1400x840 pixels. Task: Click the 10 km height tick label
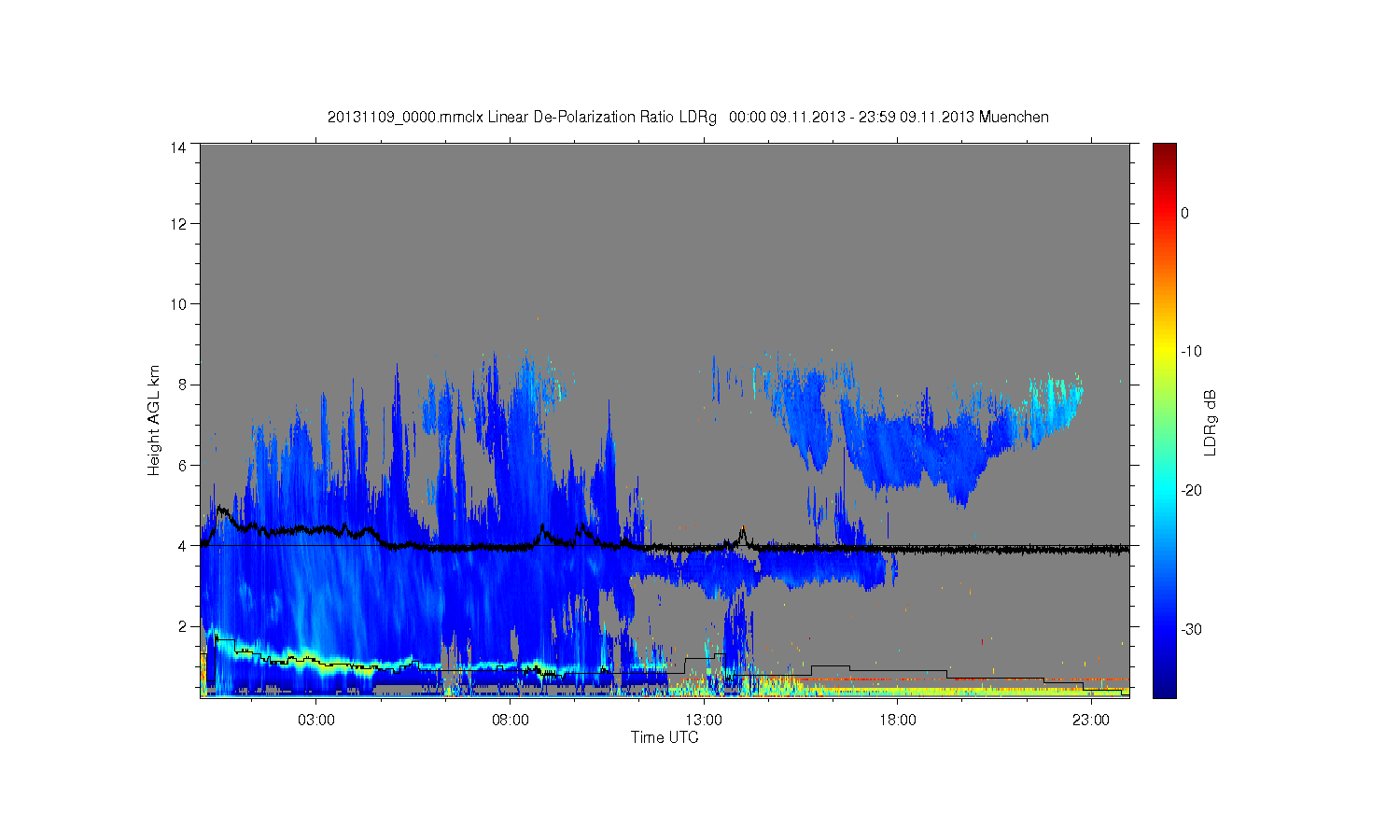click(x=178, y=304)
